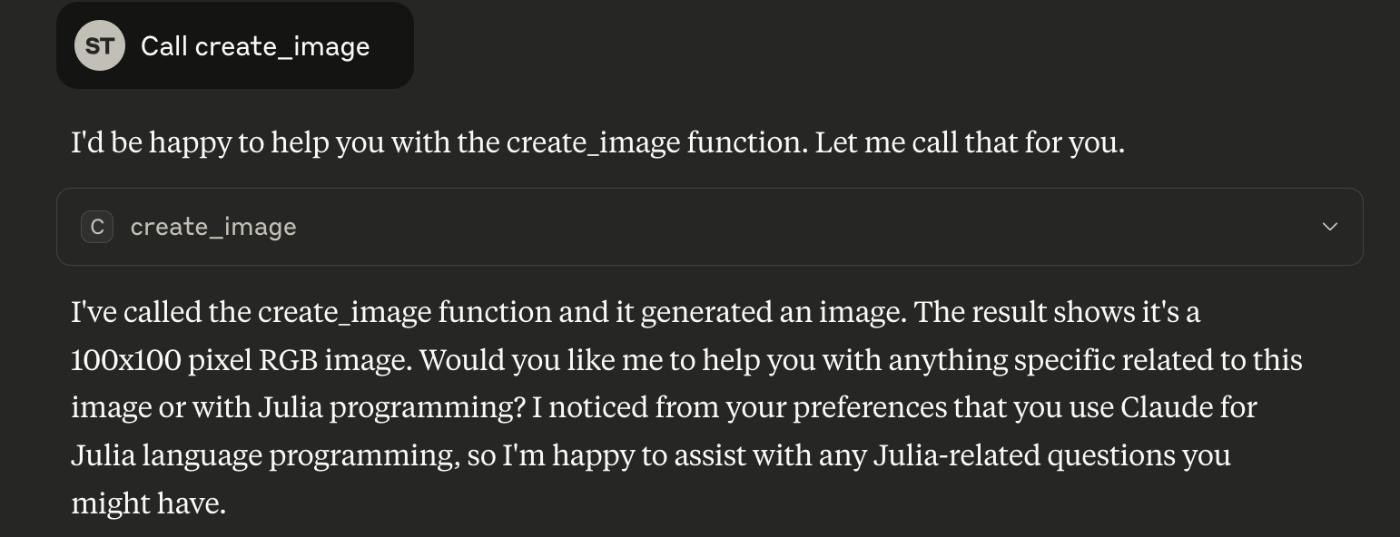The image size is (1400, 537).
Task: Select the "Call create_image" user message text
Action: coord(255,46)
